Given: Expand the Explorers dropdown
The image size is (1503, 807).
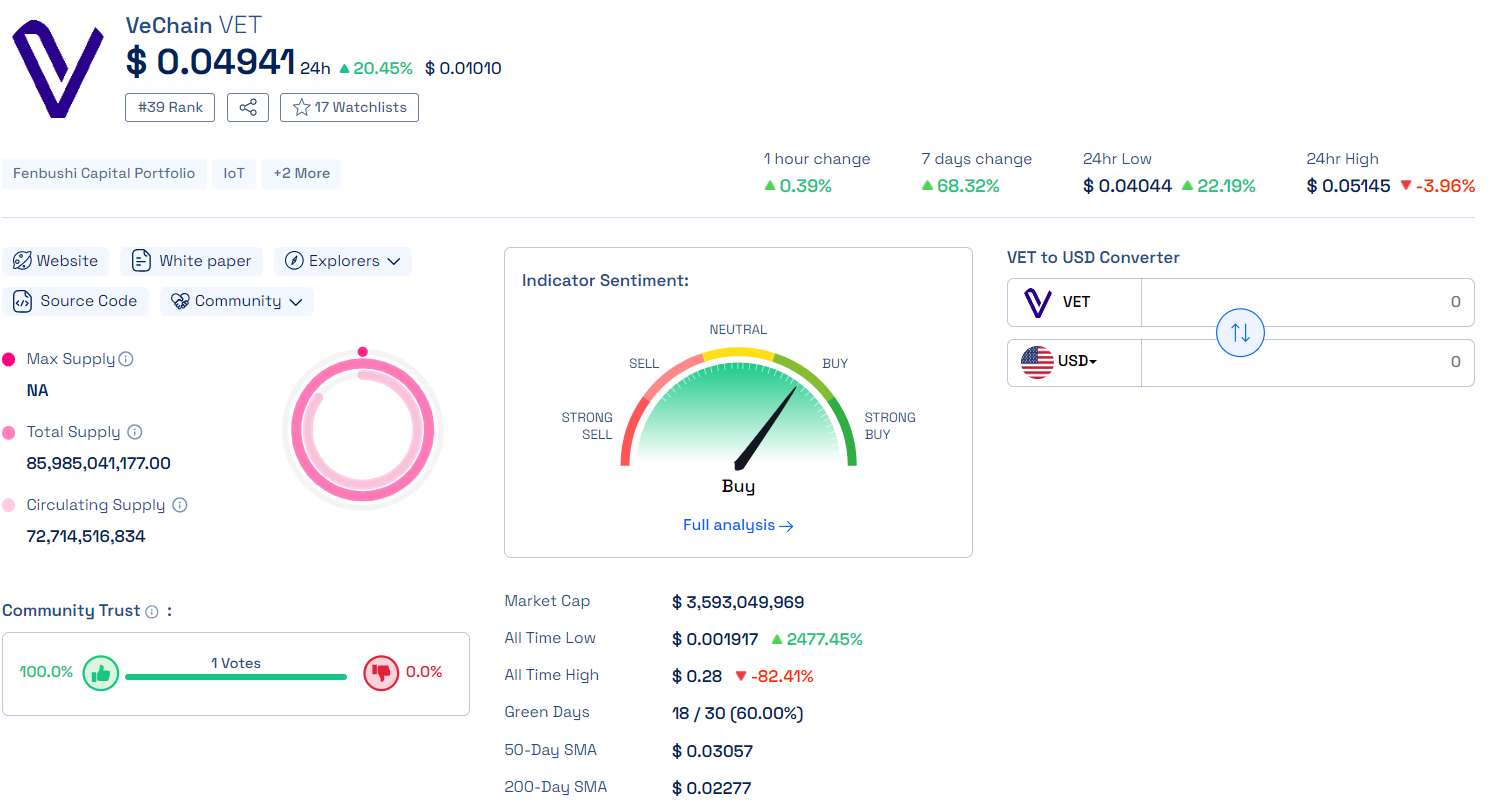Looking at the screenshot, I should [343, 261].
